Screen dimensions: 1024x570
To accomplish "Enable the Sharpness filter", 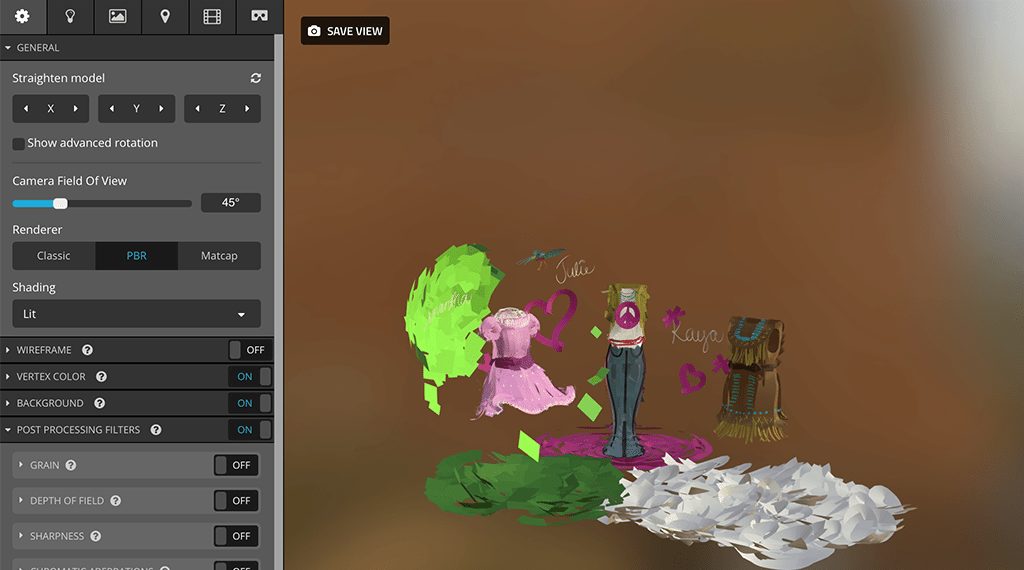I will (236, 536).
